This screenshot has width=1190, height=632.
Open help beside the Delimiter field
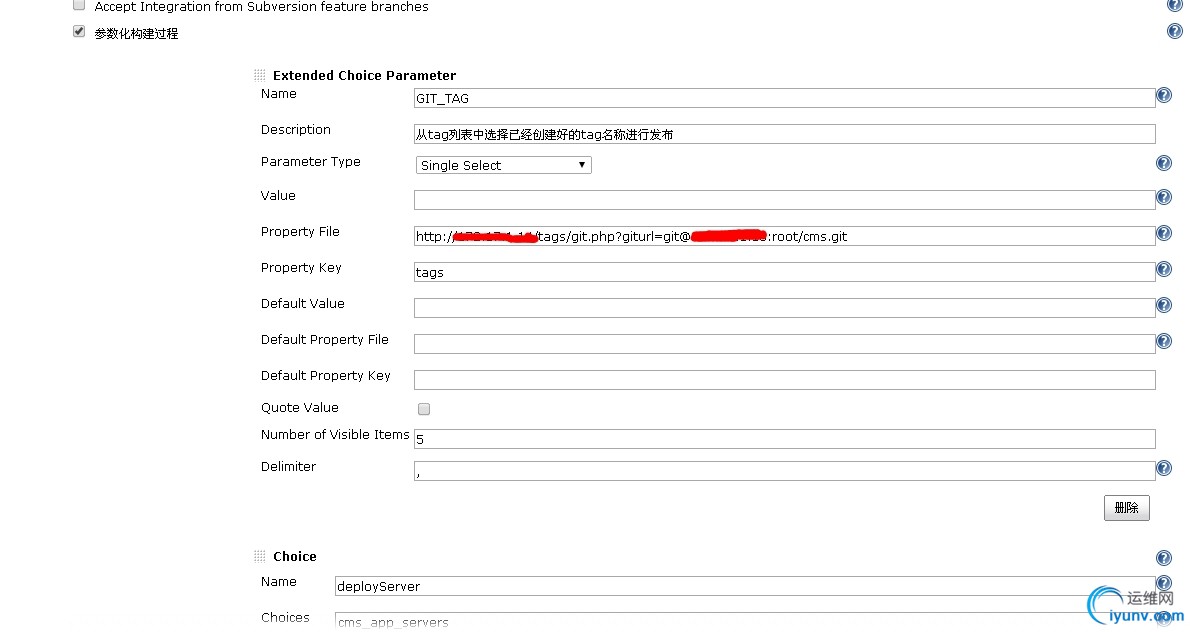(1163, 468)
